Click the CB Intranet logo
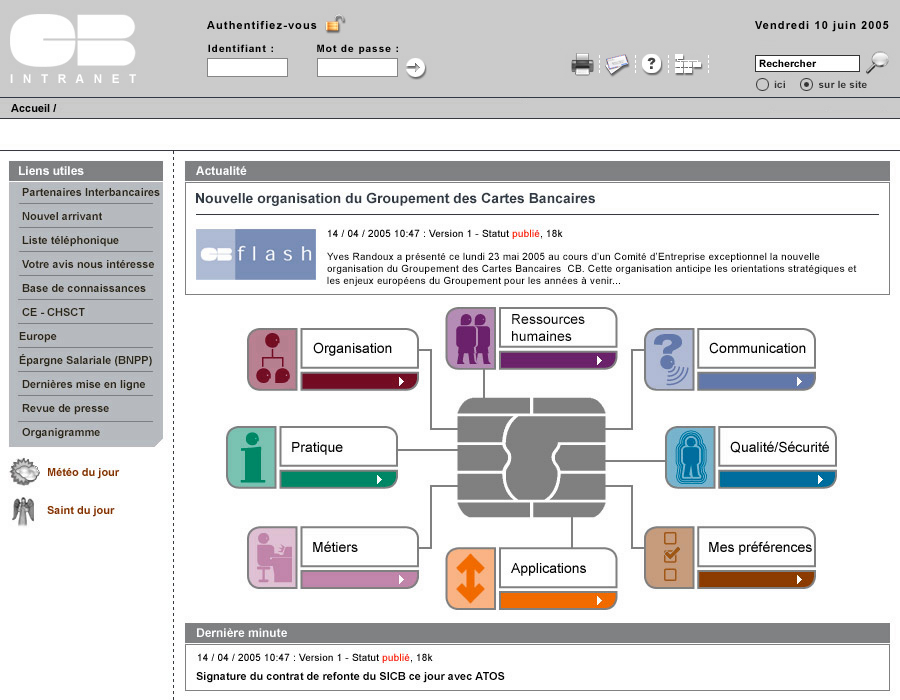 [73, 49]
